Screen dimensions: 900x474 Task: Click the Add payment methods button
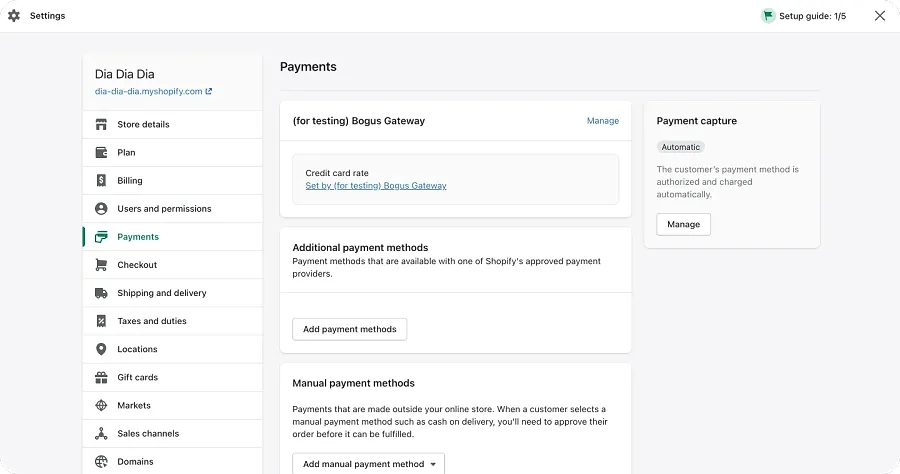tap(350, 329)
